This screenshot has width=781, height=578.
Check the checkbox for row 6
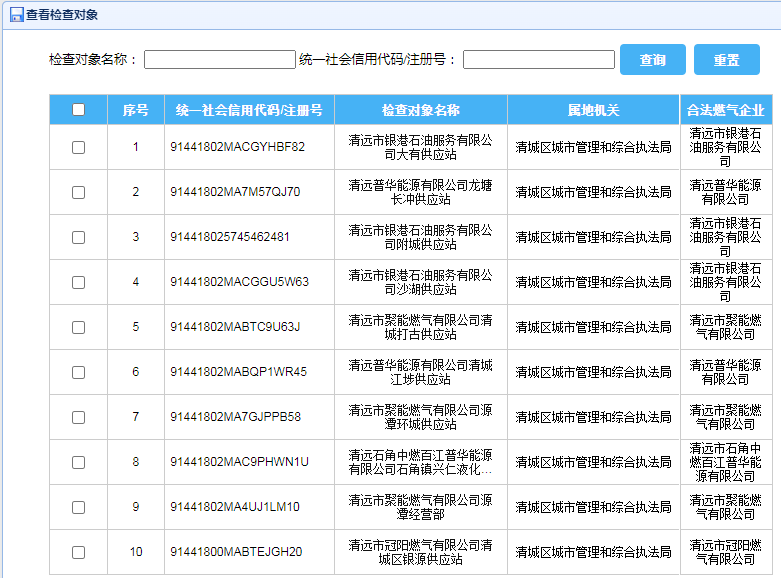pos(79,372)
